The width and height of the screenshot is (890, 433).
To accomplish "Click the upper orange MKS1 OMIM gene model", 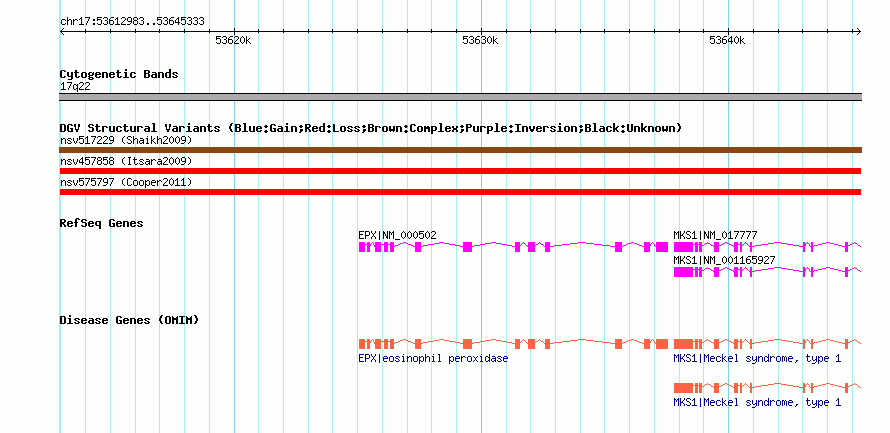I will point(767,344).
